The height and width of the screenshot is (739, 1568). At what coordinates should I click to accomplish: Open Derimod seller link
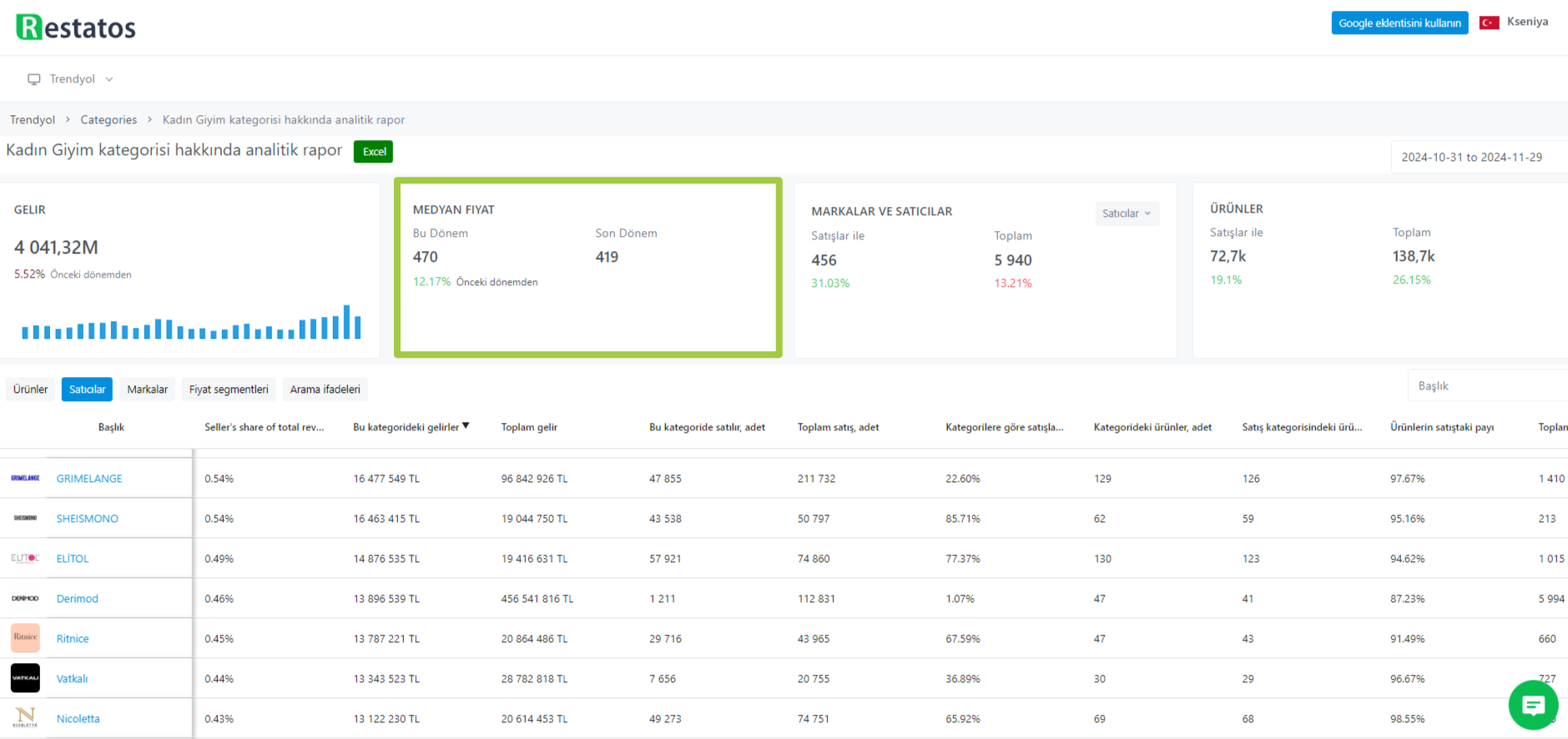tap(78, 599)
